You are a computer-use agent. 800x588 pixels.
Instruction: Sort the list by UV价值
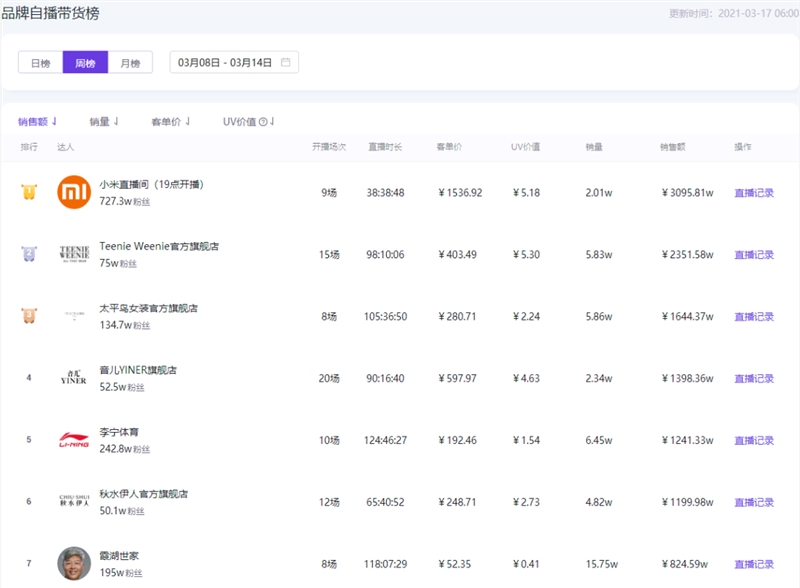point(248,121)
